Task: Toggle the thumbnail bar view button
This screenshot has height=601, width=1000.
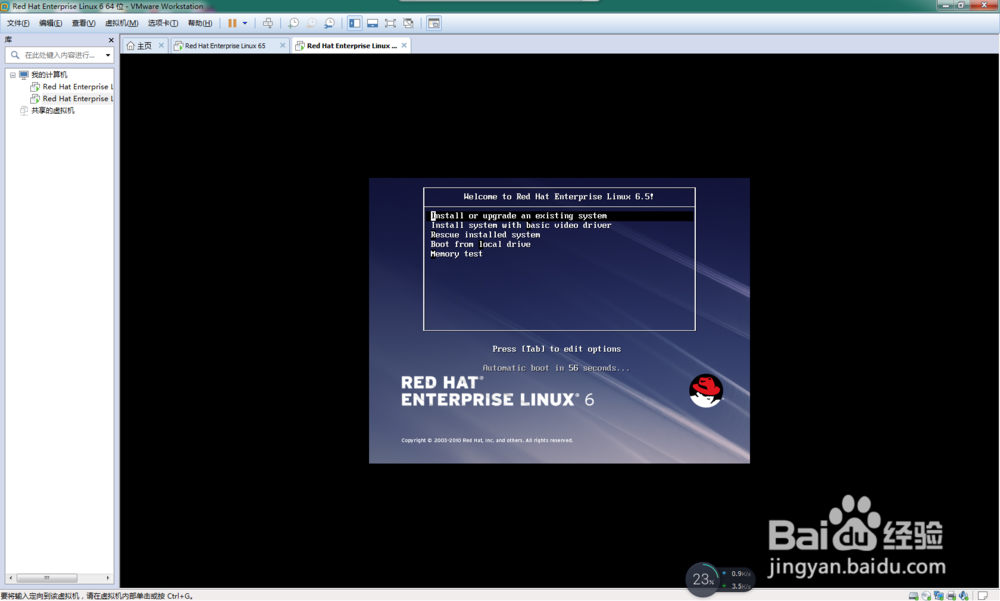Action: coord(372,23)
